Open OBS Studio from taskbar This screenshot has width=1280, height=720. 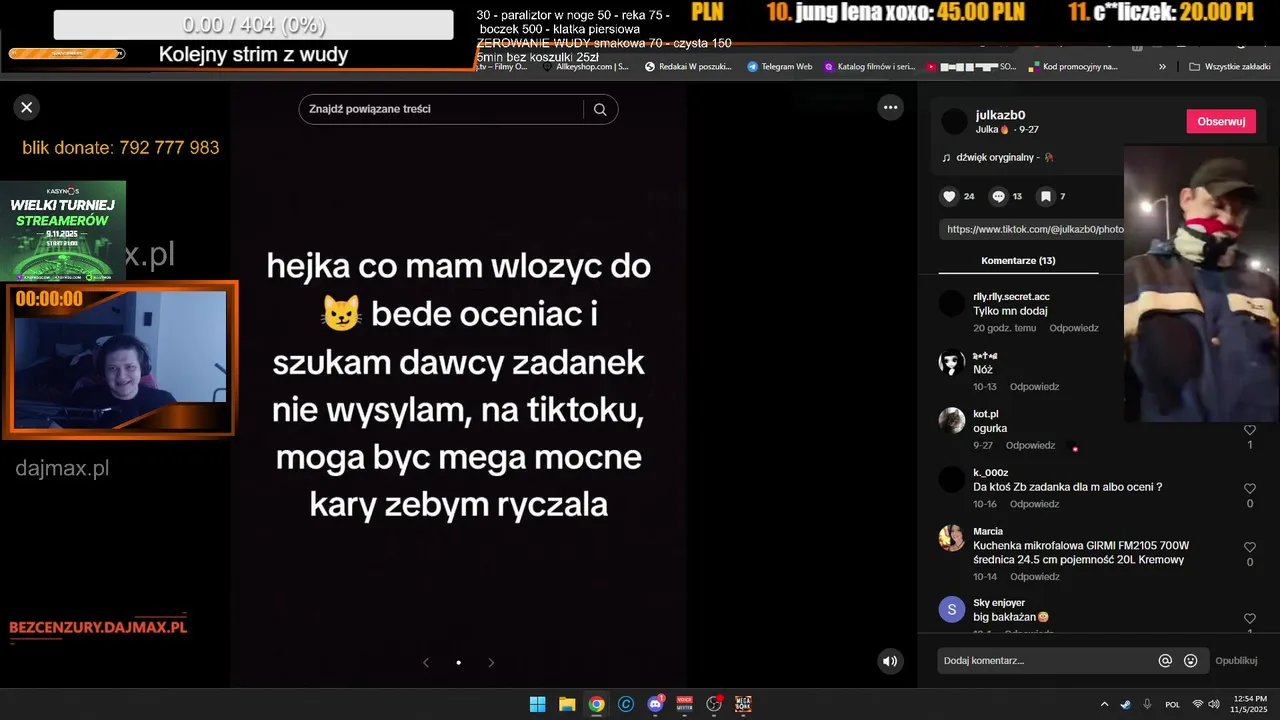click(x=714, y=704)
